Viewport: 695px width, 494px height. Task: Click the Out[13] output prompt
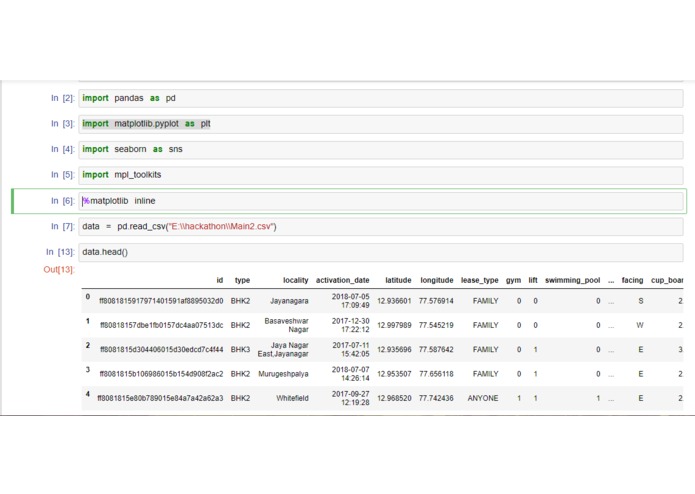click(x=59, y=270)
